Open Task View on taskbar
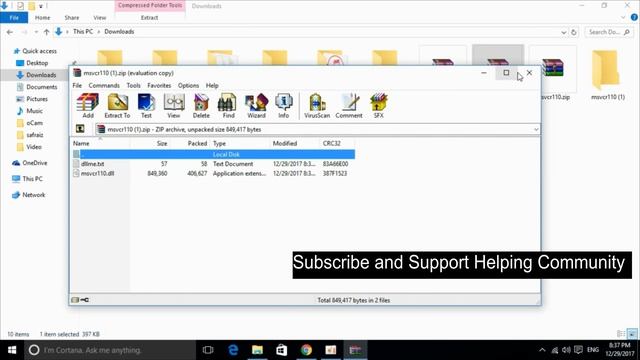The height and width of the screenshot is (360, 640). (x=208, y=350)
